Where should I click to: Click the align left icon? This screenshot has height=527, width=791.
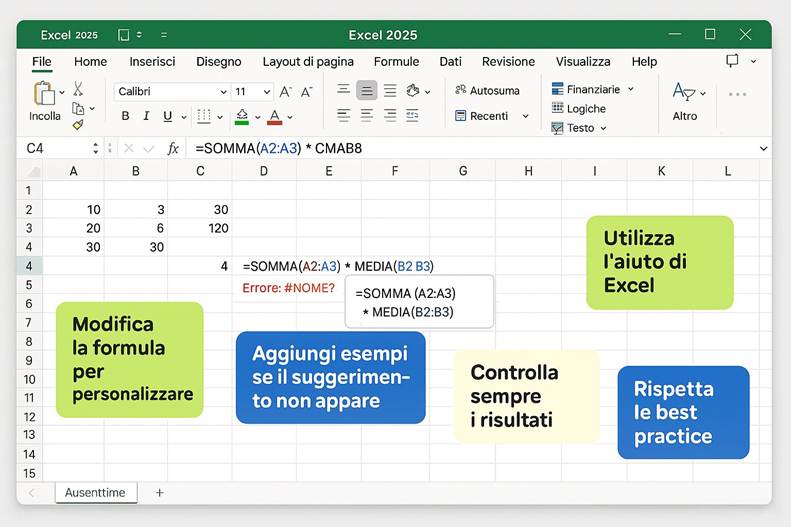point(344,115)
